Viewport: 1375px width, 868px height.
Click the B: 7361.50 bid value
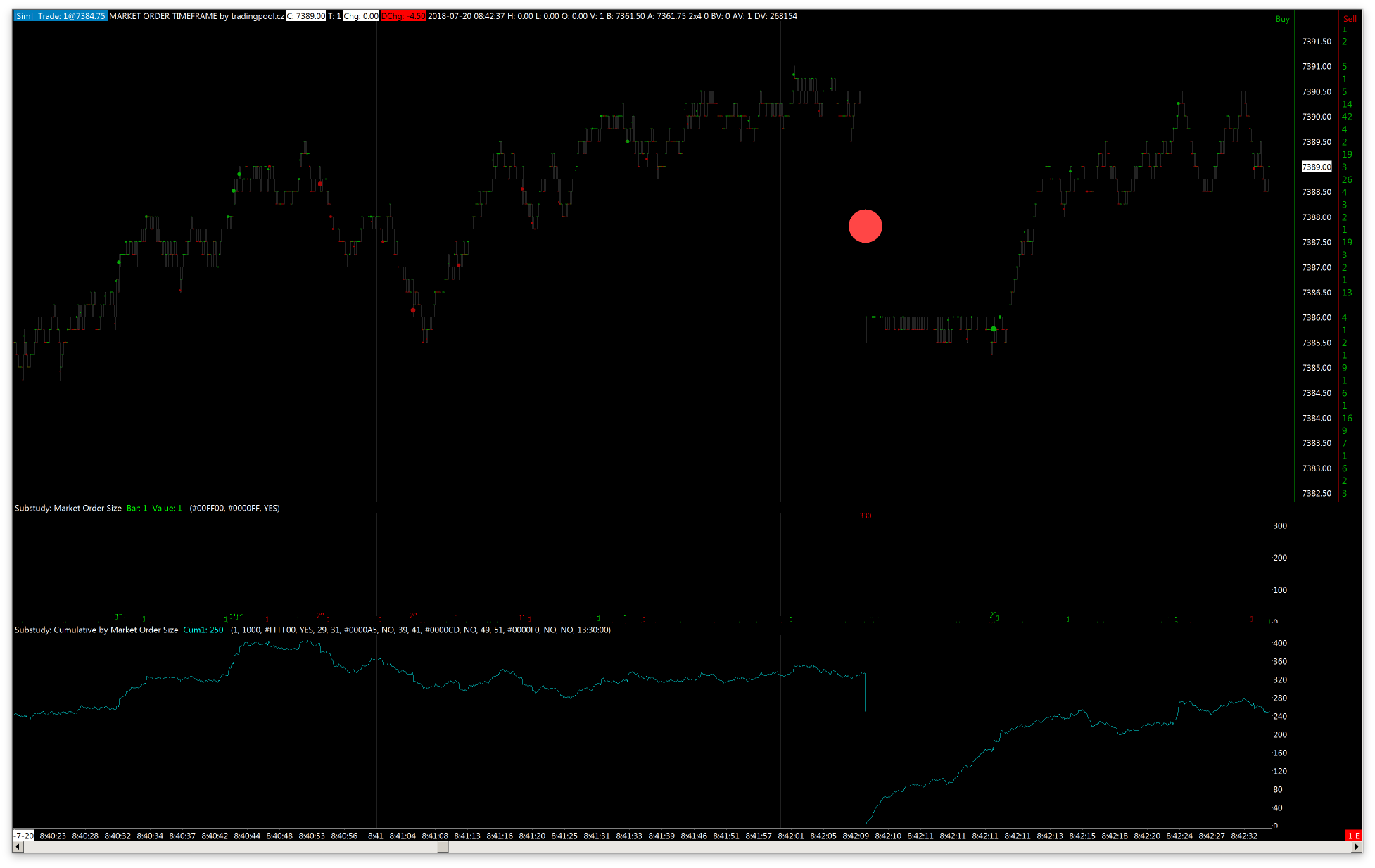(x=626, y=16)
